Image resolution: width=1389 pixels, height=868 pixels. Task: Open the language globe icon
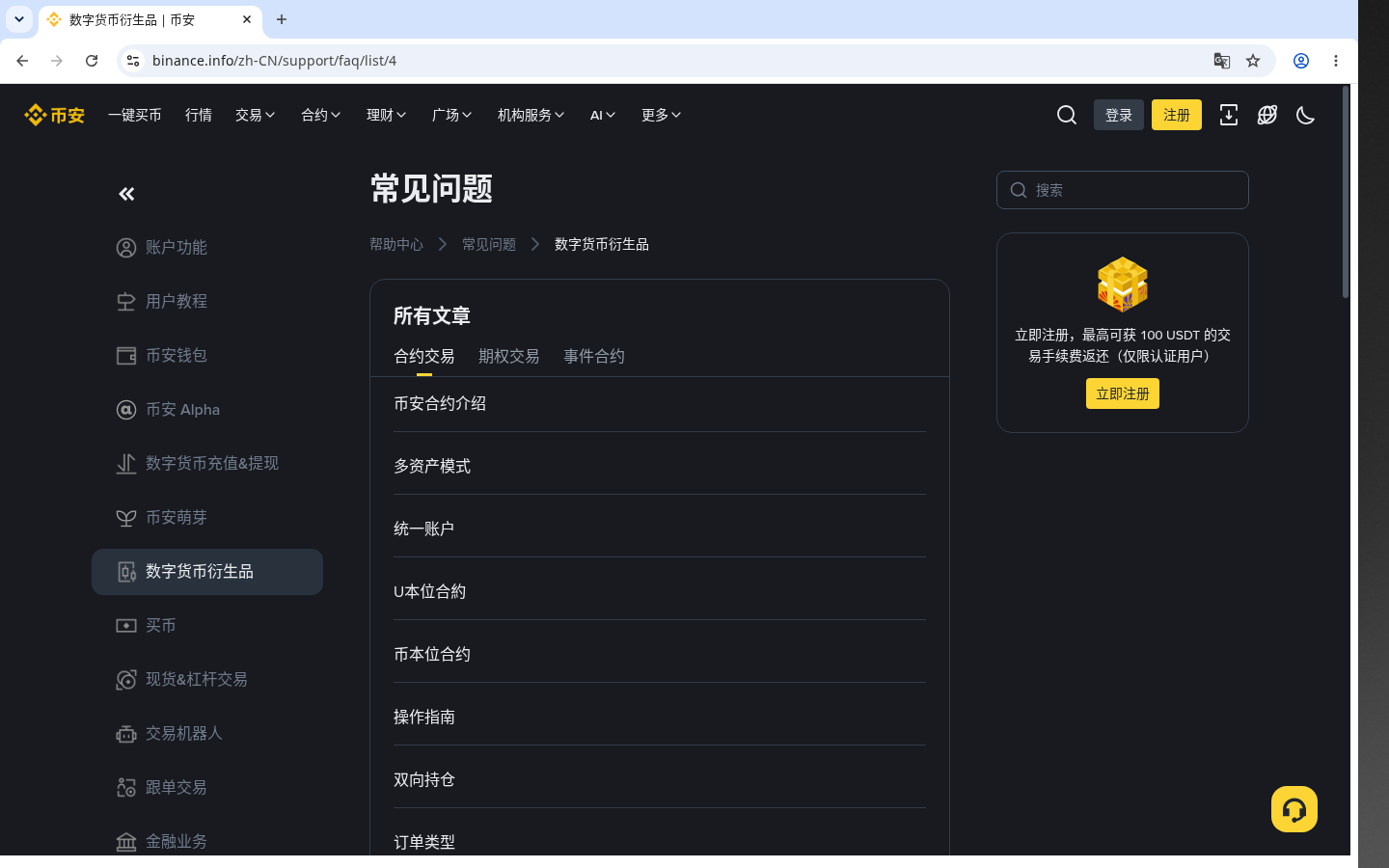coord(1267,116)
